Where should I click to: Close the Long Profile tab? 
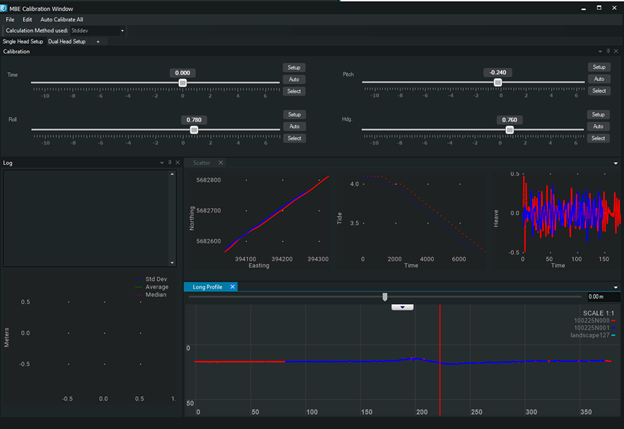click(x=232, y=287)
